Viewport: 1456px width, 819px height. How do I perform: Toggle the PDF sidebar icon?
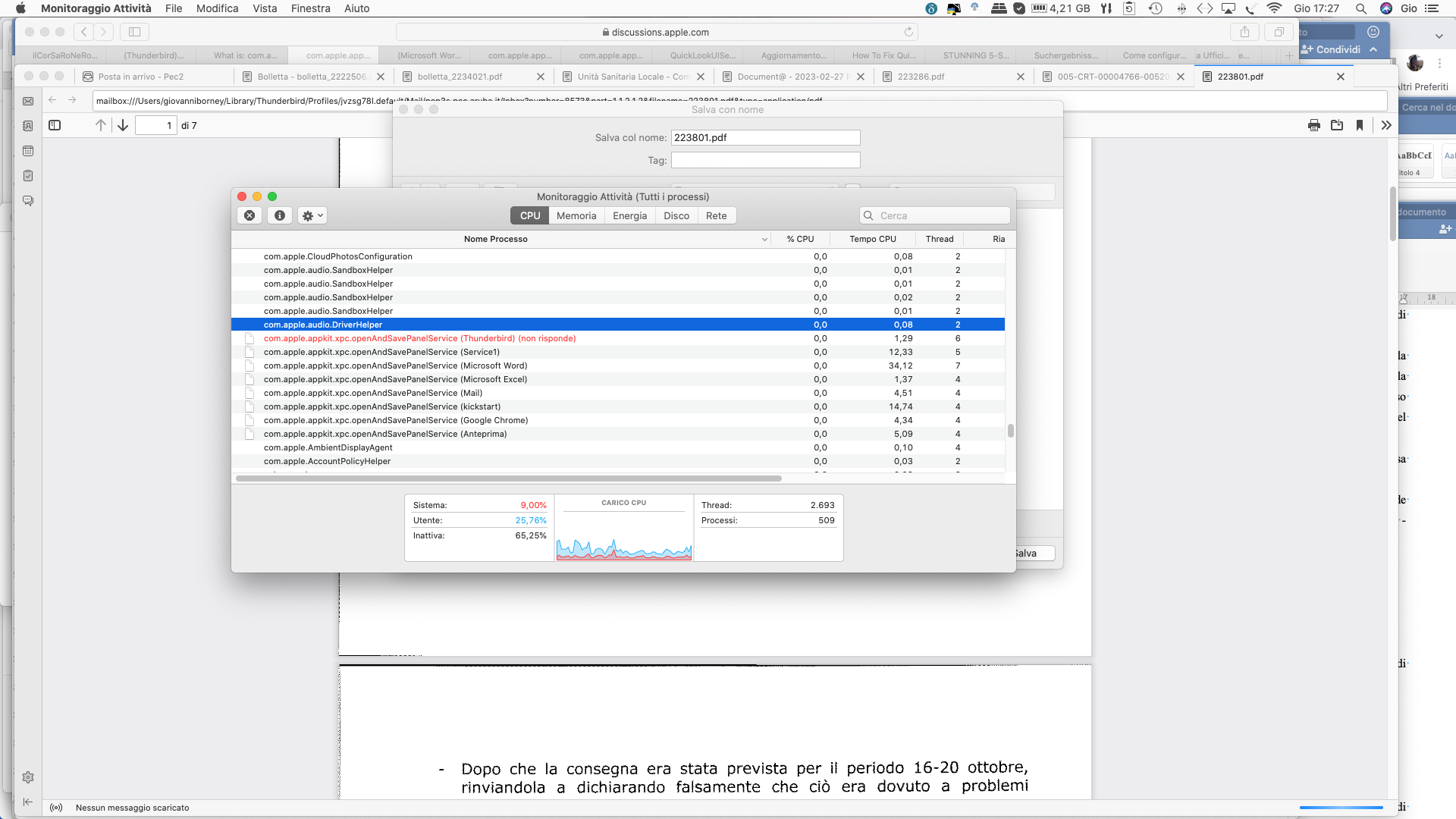[x=55, y=126]
